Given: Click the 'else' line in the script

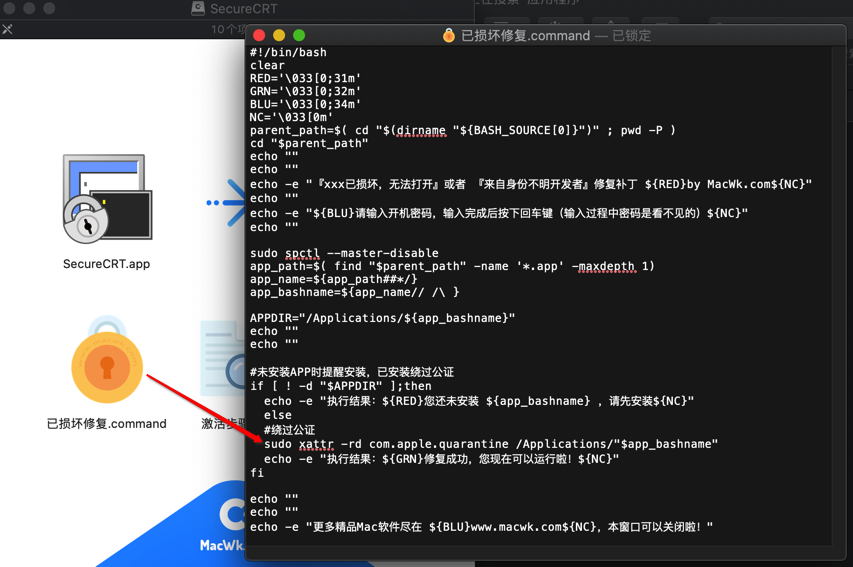Looking at the screenshot, I should (x=277, y=415).
